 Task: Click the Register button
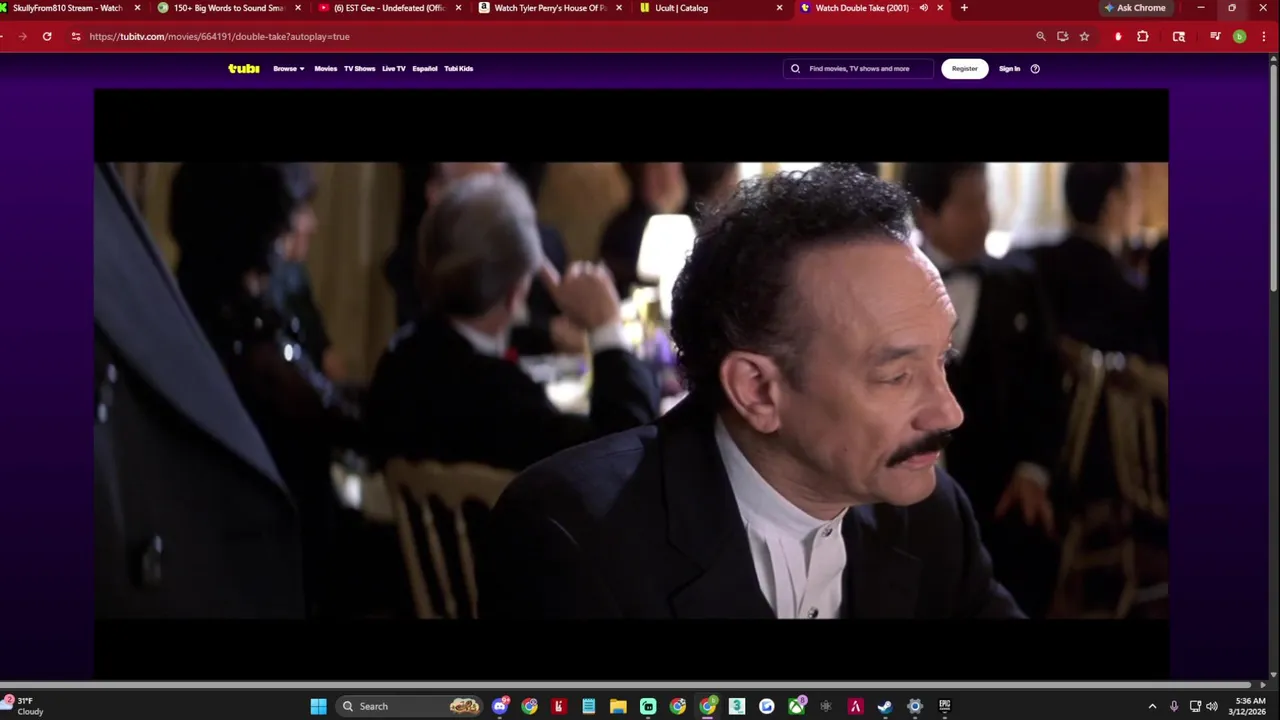point(965,69)
